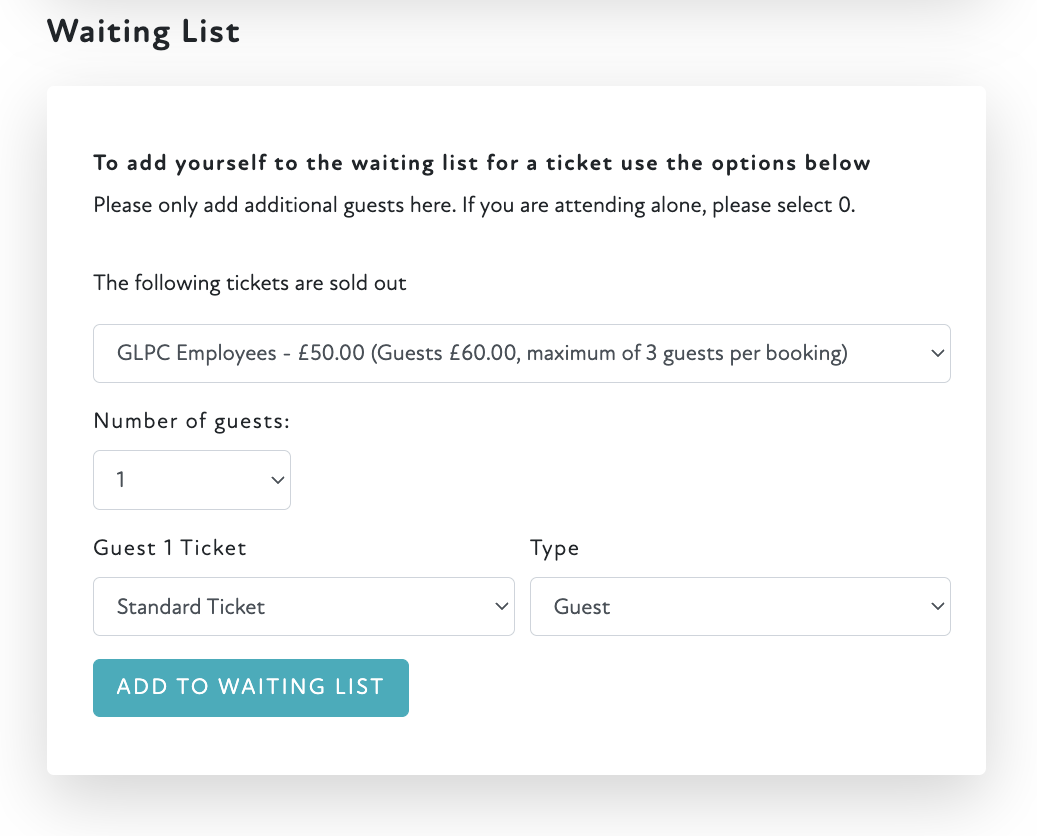Image resolution: width=1037 pixels, height=836 pixels.
Task: Click the "Guest 1 Ticket" field label
Action: (169, 548)
